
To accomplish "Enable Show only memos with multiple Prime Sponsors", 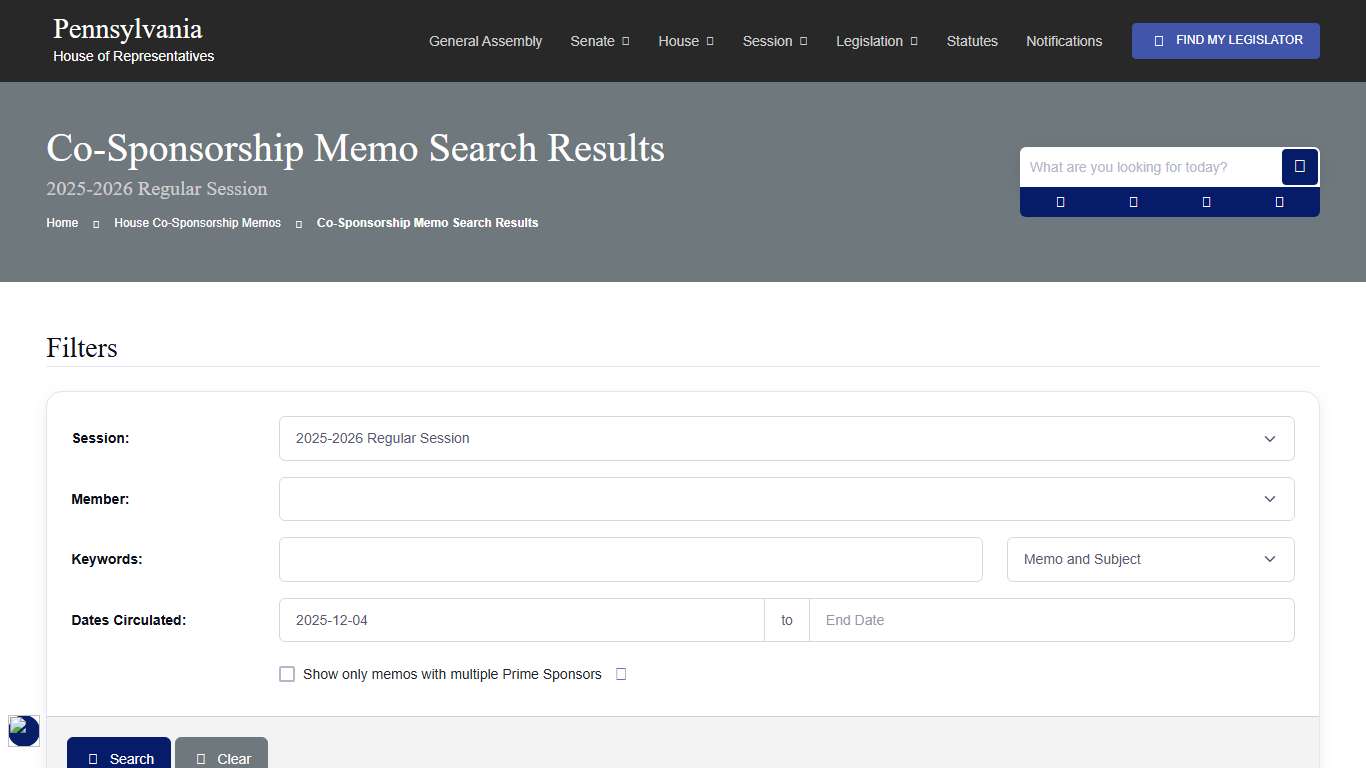I will (287, 674).
